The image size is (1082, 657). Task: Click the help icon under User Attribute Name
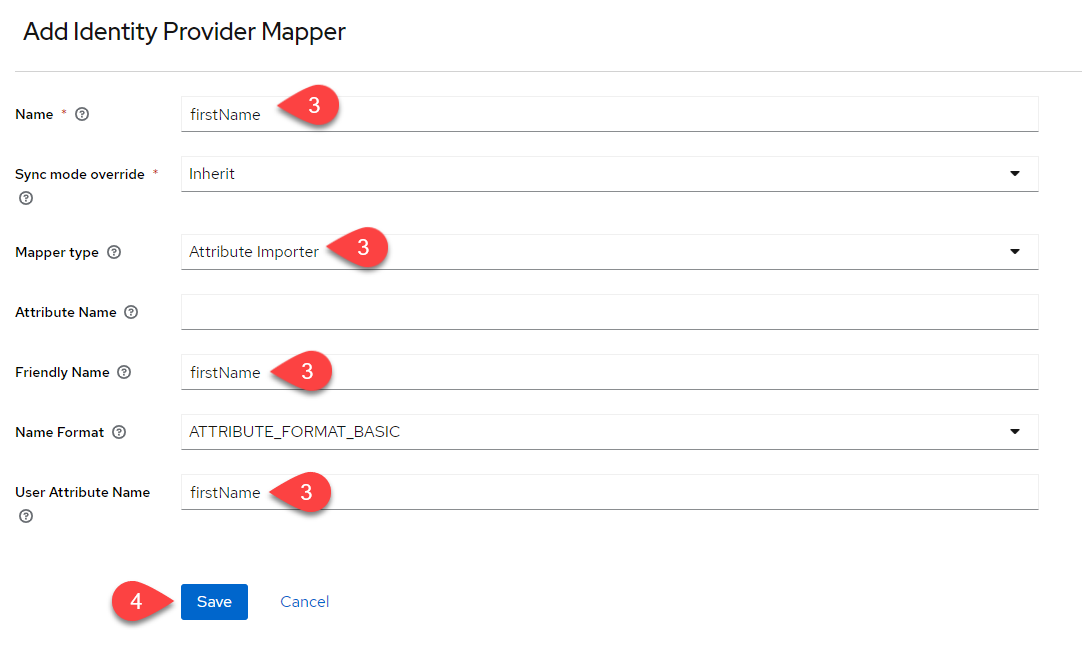coord(26,516)
